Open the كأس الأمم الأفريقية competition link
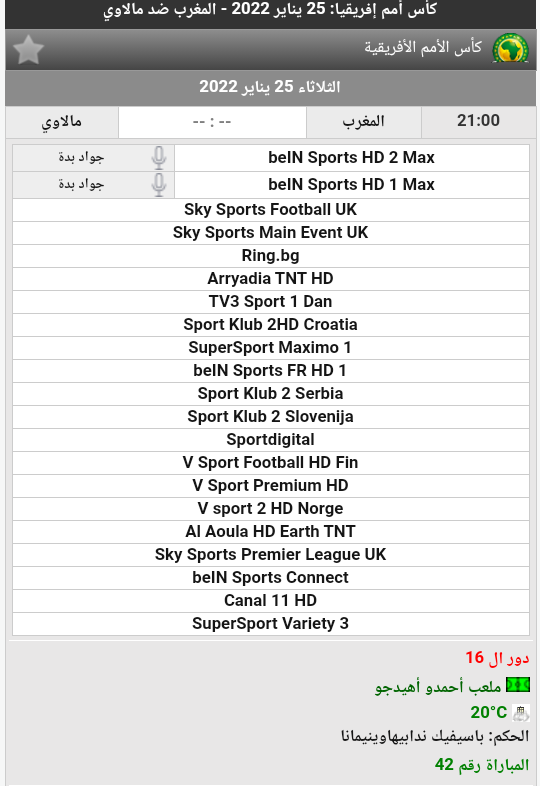The height and width of the screenshot is (786, 540). 423,48
